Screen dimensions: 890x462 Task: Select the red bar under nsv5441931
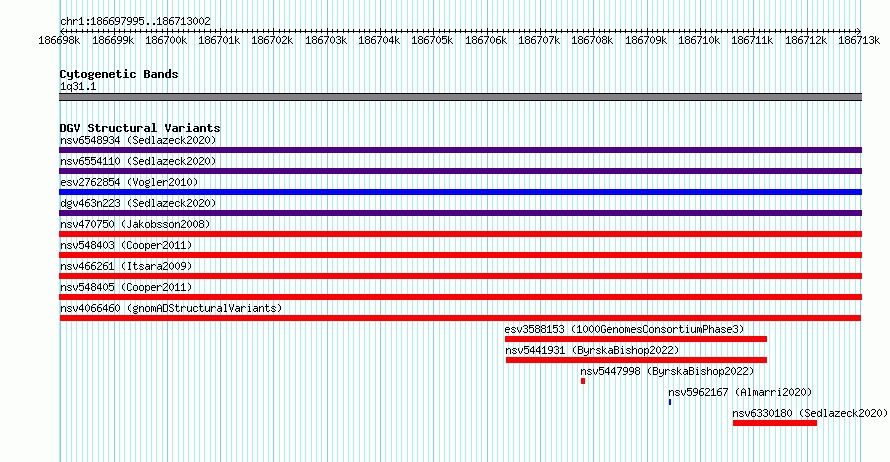click(636, 360)
